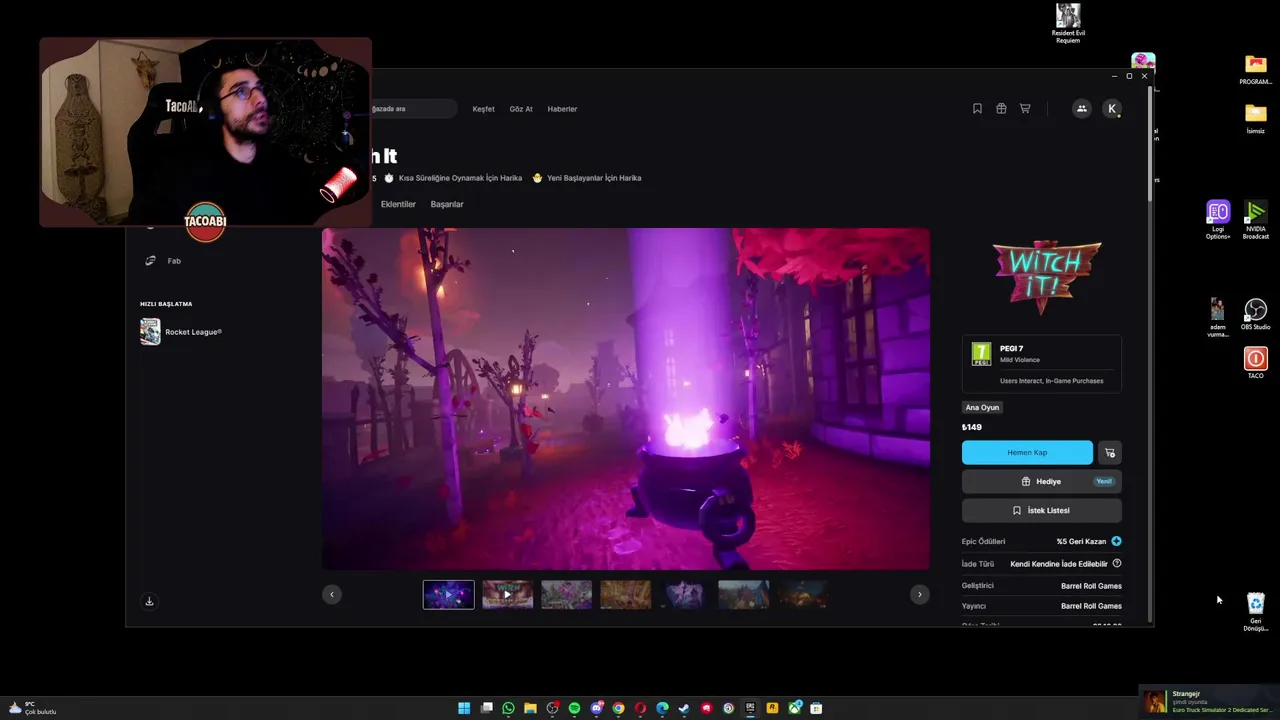Image resolution: width=1280 pixels, height=720 pixels.
Task: Click the blue plus icon next to %5 Geri Kazan
Action: coord(1116,541)
